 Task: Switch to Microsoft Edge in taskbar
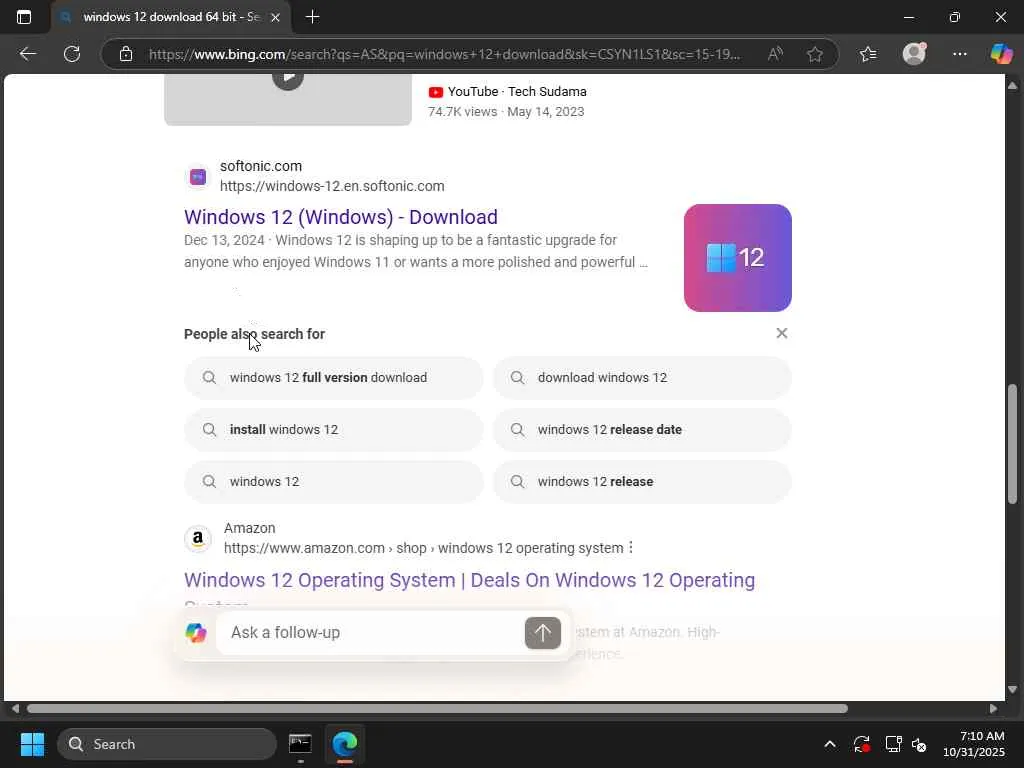click(345, 744)
